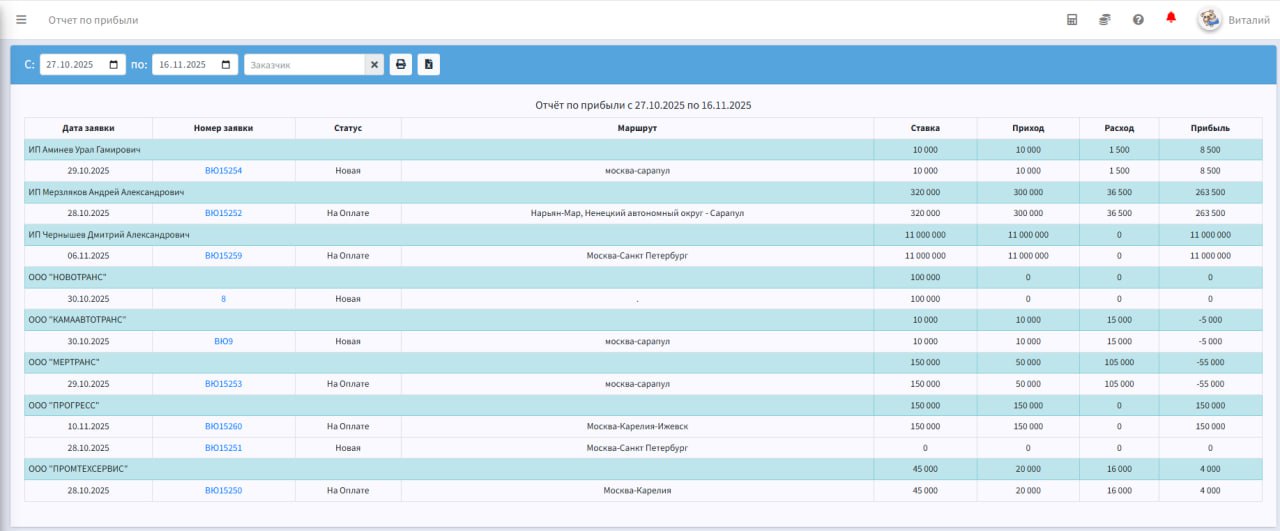
Task: Open calendar picker for start date
Action: 113,64
